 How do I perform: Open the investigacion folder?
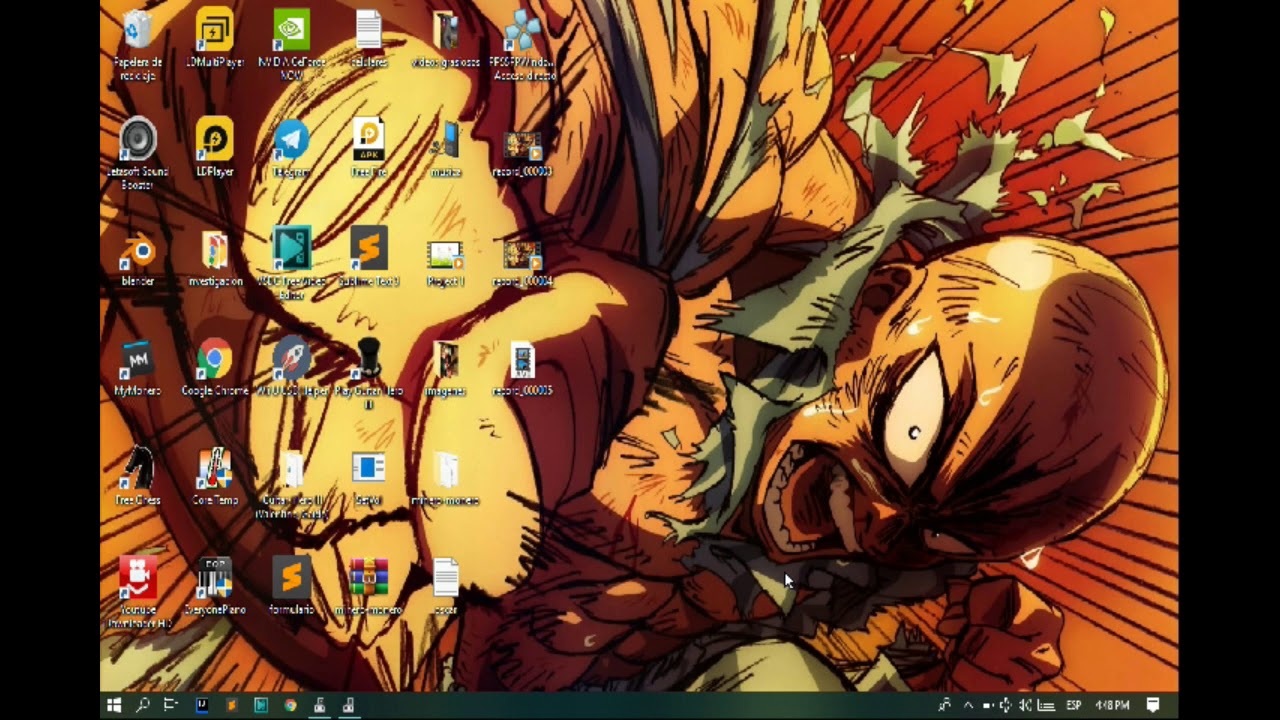click(215, 258)
